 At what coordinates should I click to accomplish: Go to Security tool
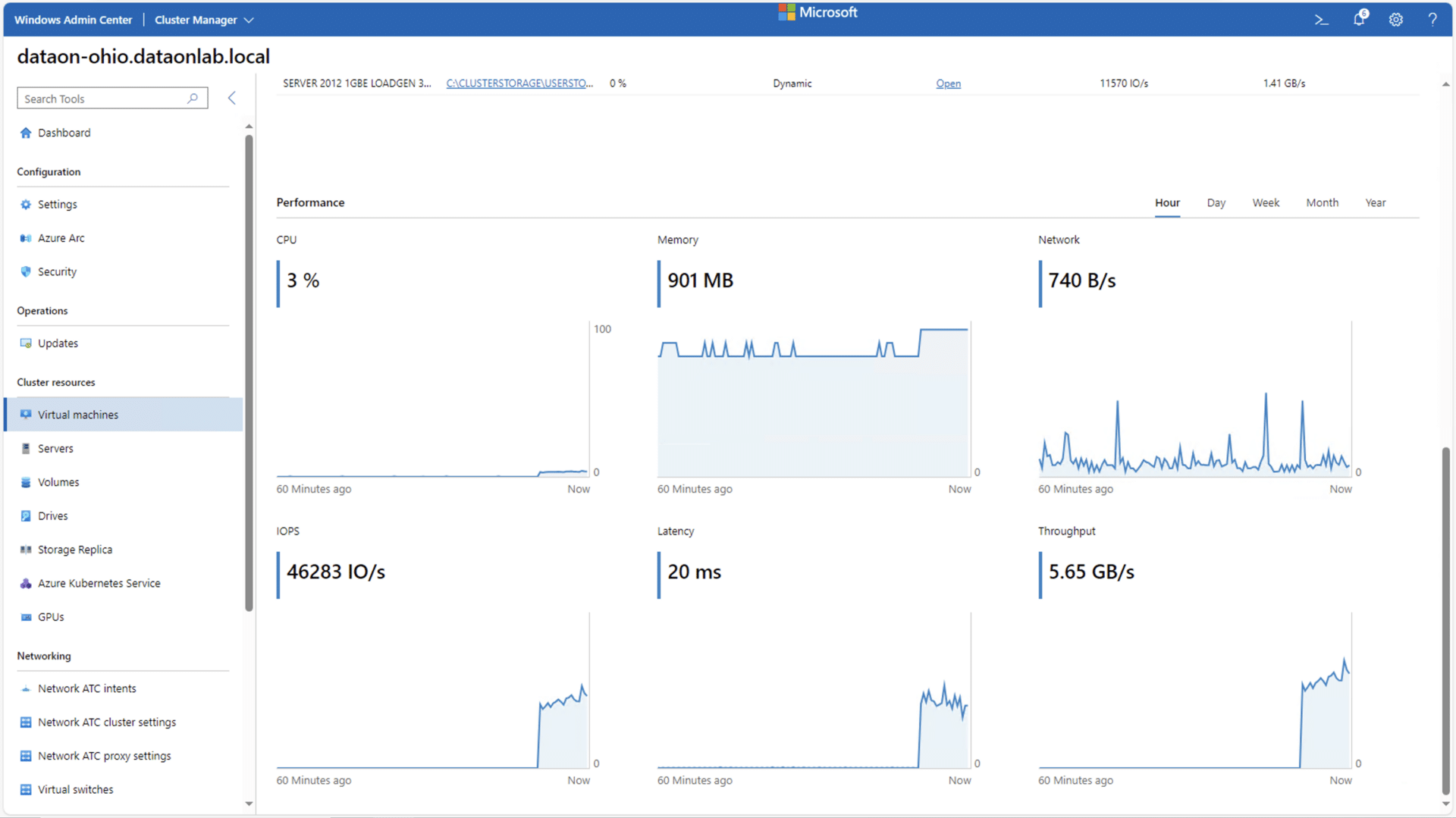(x=57, y=271)
